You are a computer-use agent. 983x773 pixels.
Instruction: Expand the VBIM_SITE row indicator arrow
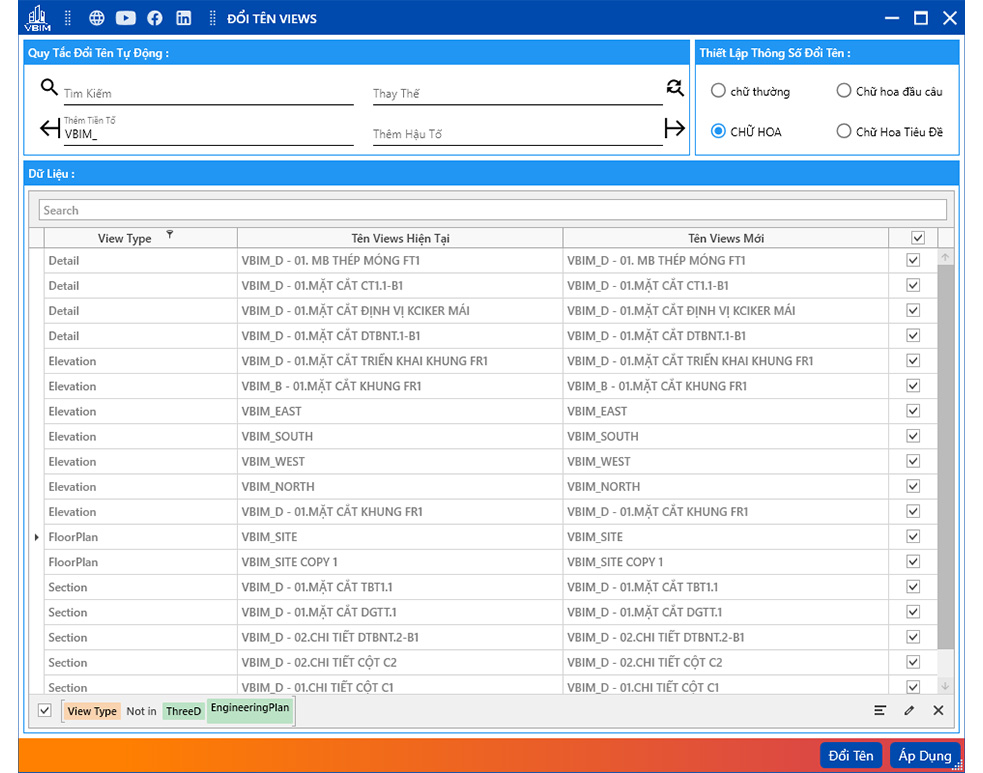pyautogui.click(x=37, y=537)
